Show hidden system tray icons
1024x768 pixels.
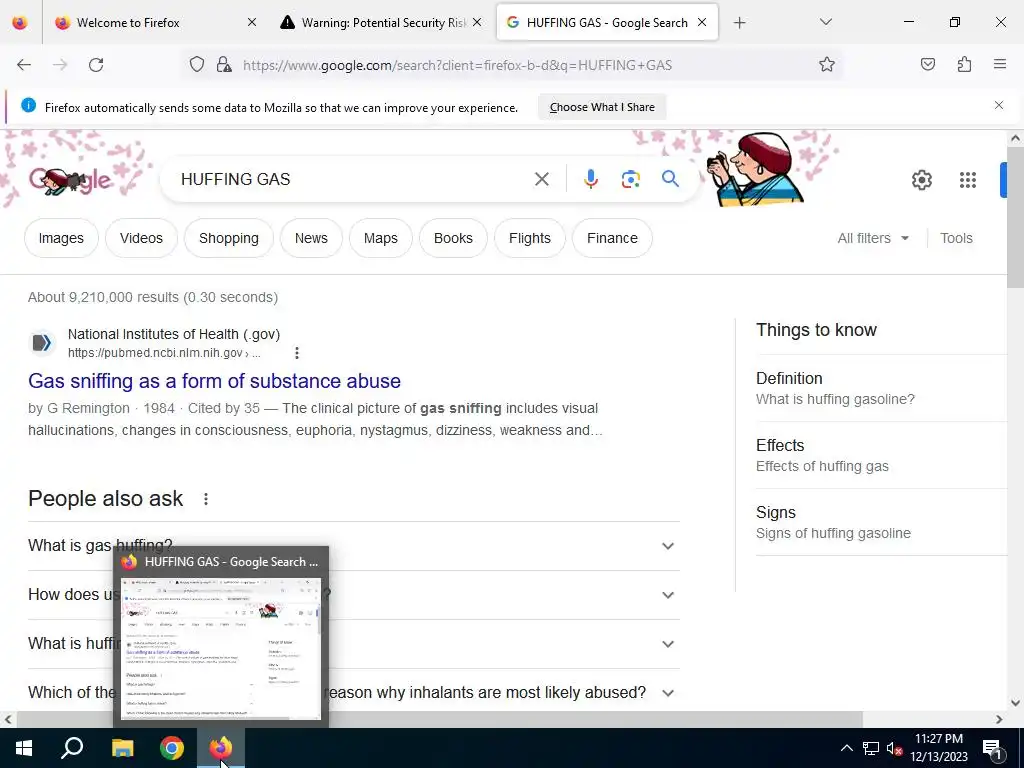tap(846, 748)
